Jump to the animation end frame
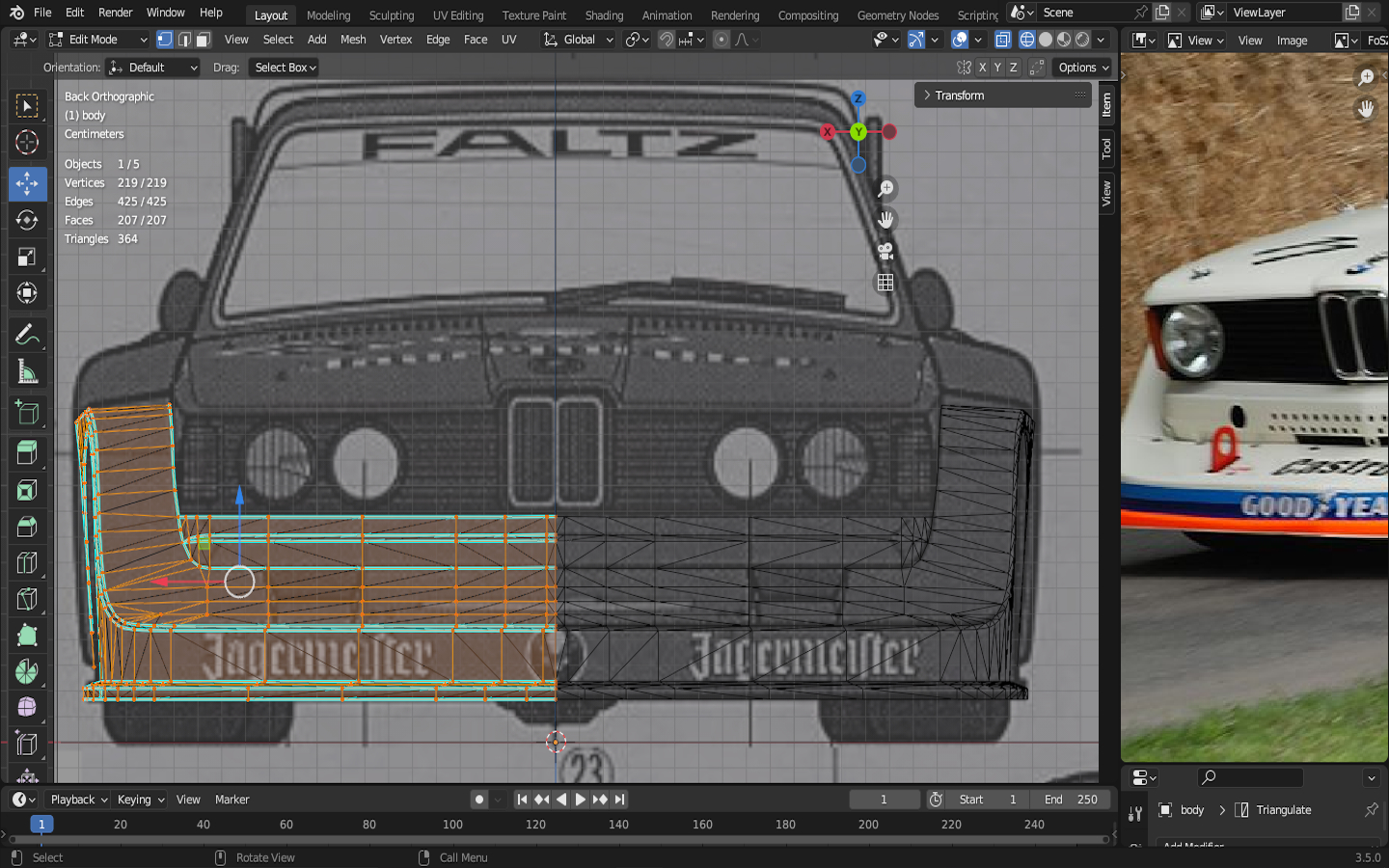The width and height of the screenshot is (1389, 868). [620, 800]
